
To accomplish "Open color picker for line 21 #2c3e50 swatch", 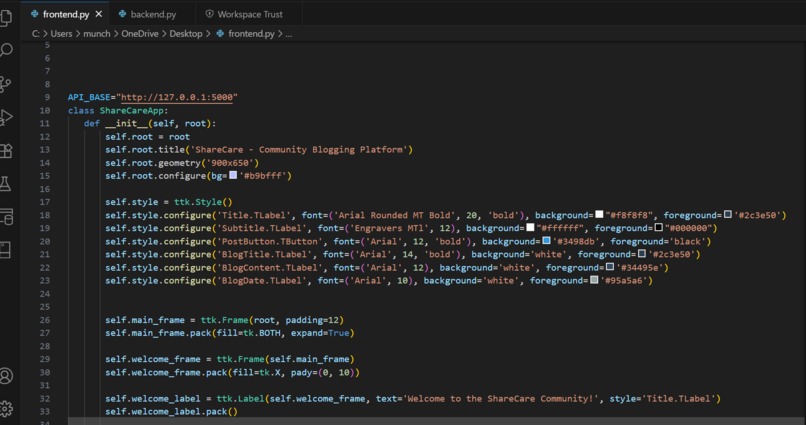I will [x=642, y=253].
